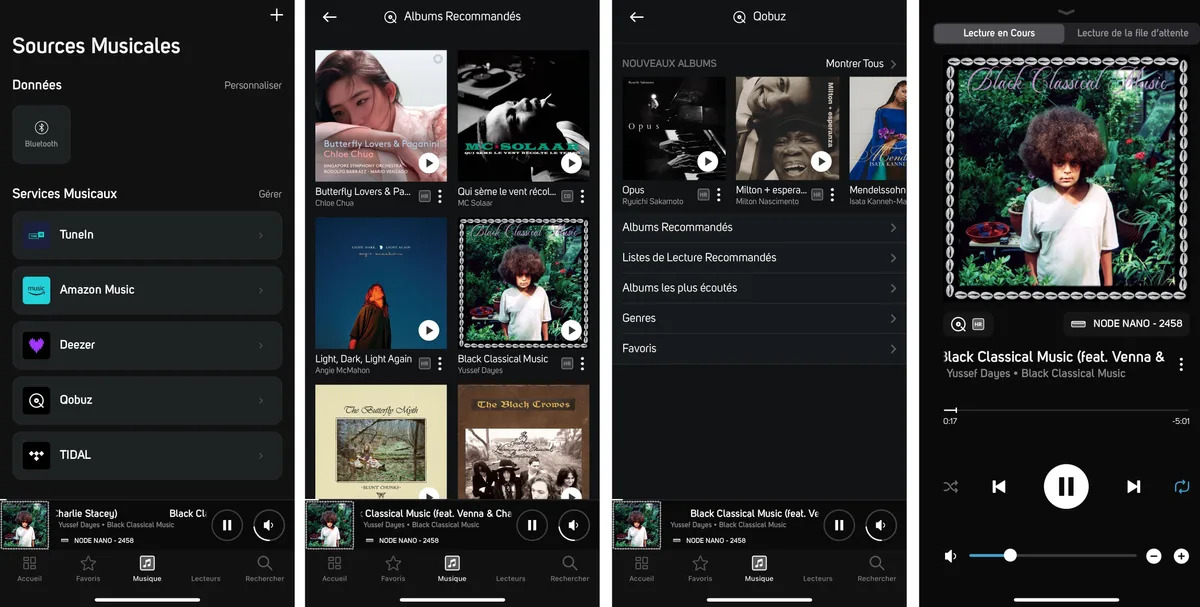Pause from mini player on Albums Recommandés screen
Screen dimensions: 1200x607
pos(532,525)
